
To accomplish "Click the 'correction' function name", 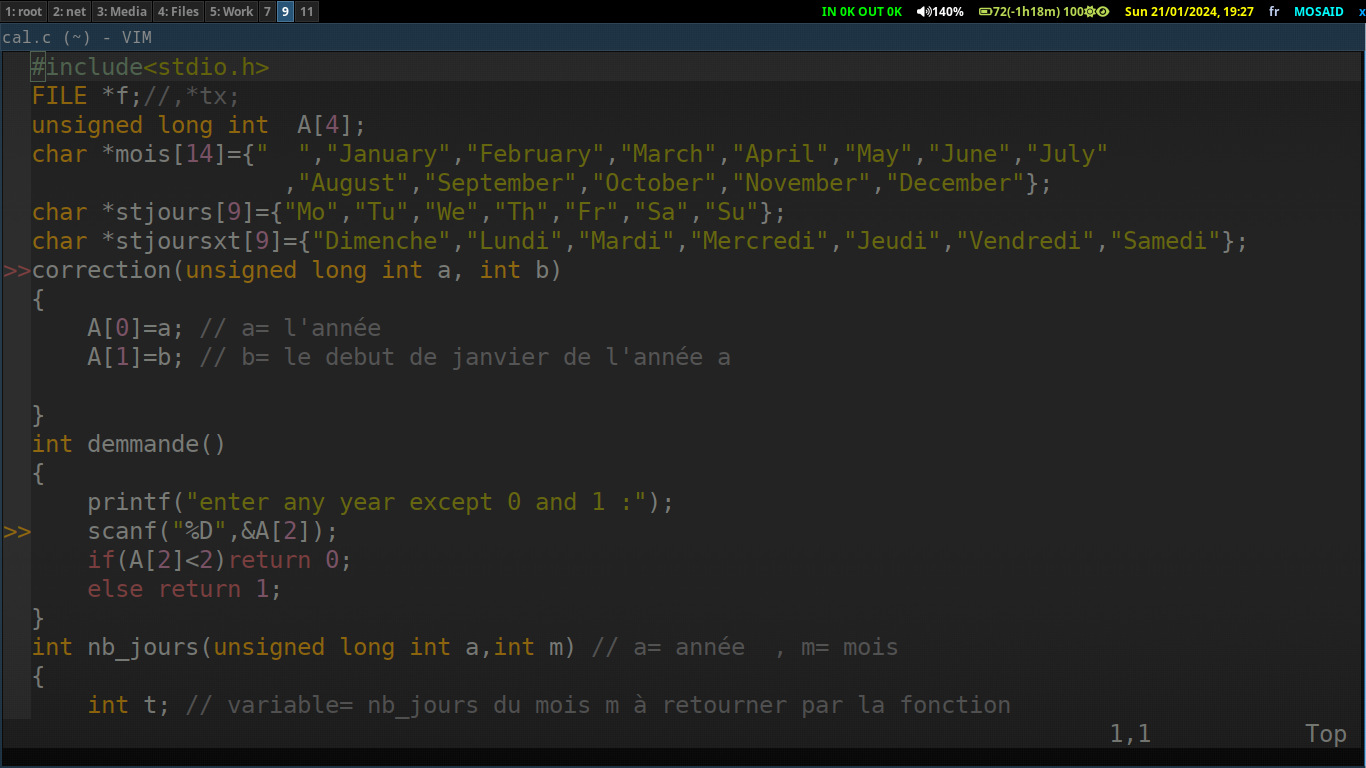I will (101, 270).
